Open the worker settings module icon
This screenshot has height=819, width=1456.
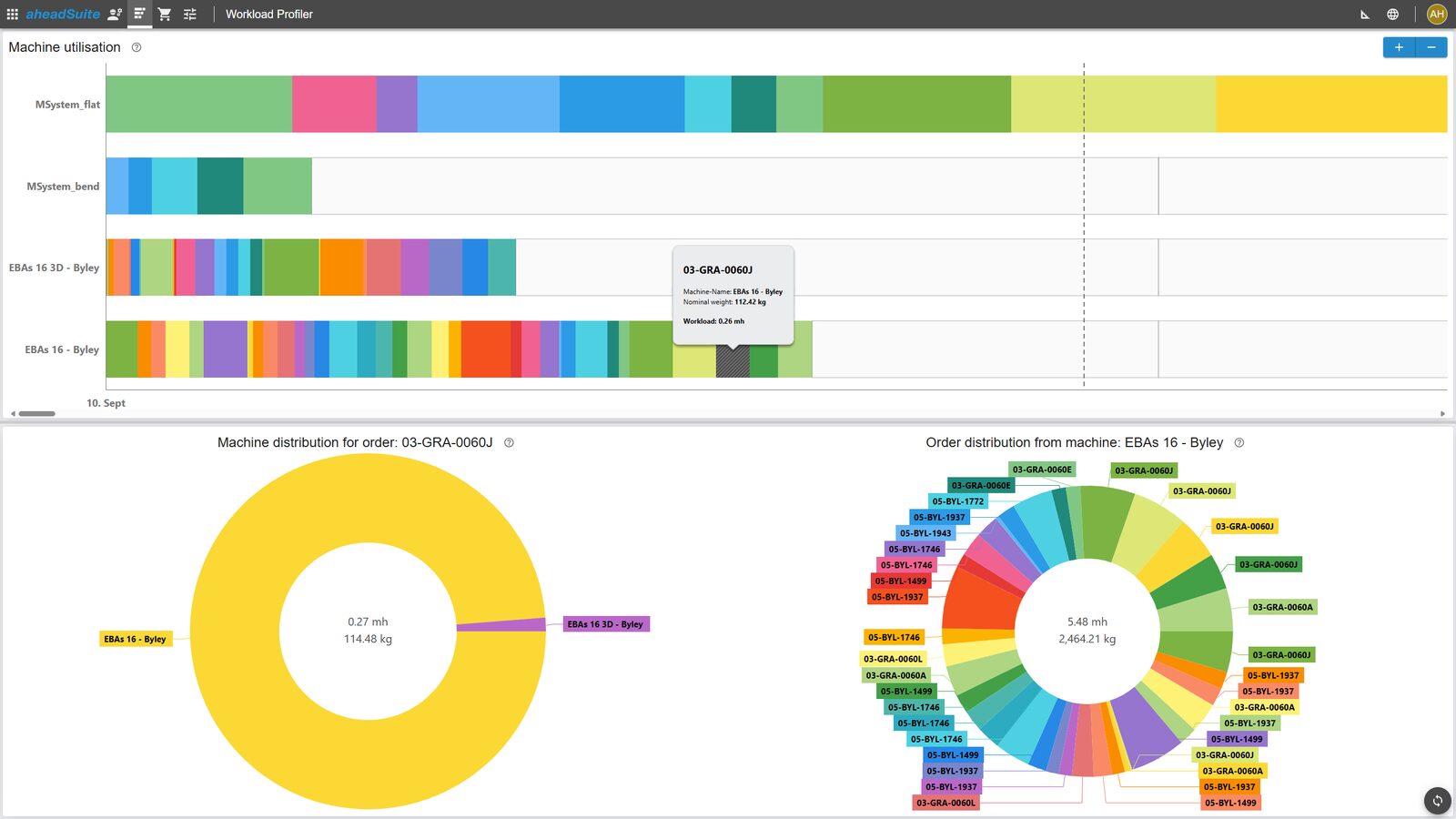(115, 15)
